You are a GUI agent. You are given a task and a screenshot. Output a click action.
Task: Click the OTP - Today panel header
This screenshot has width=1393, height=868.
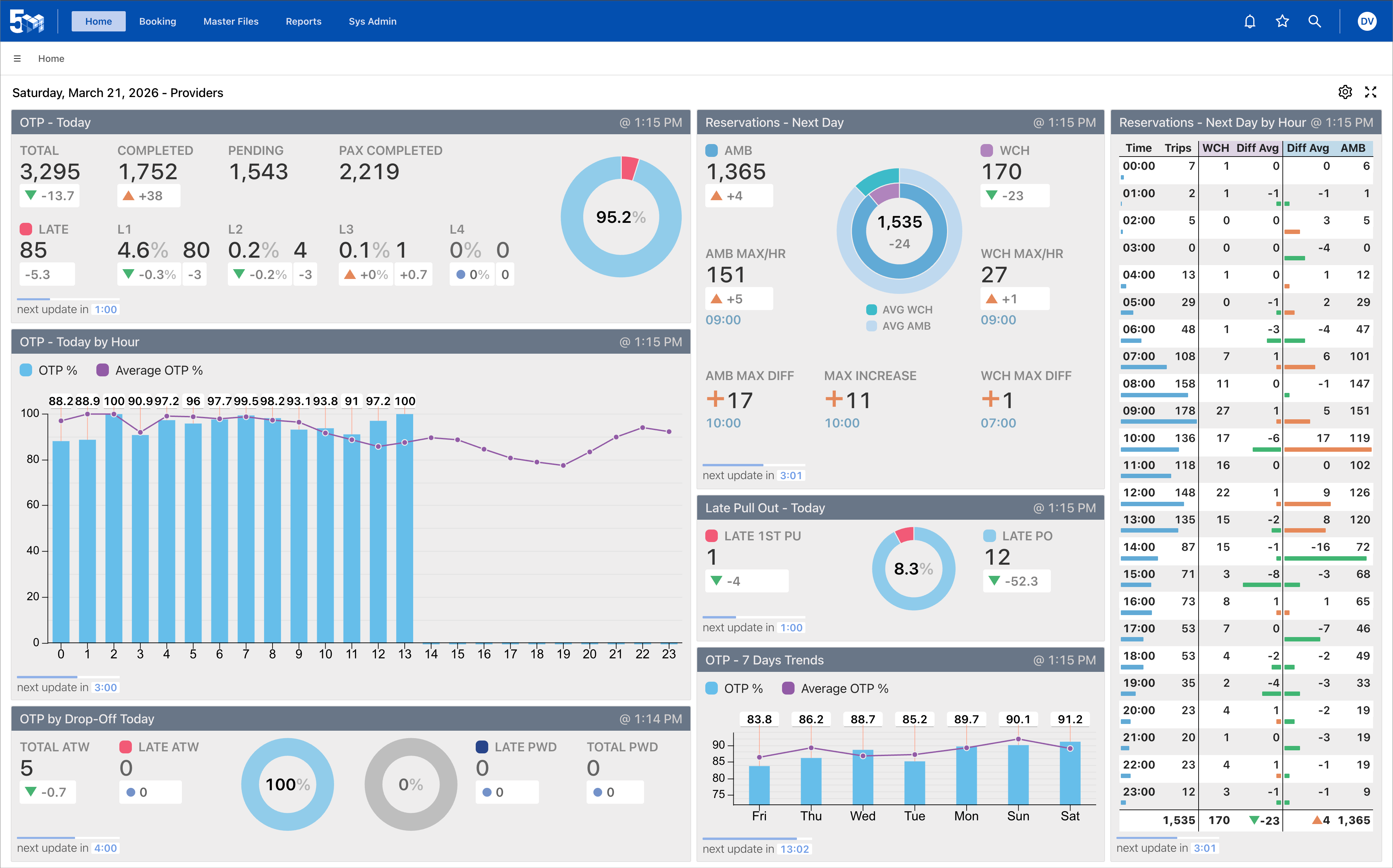351,122
